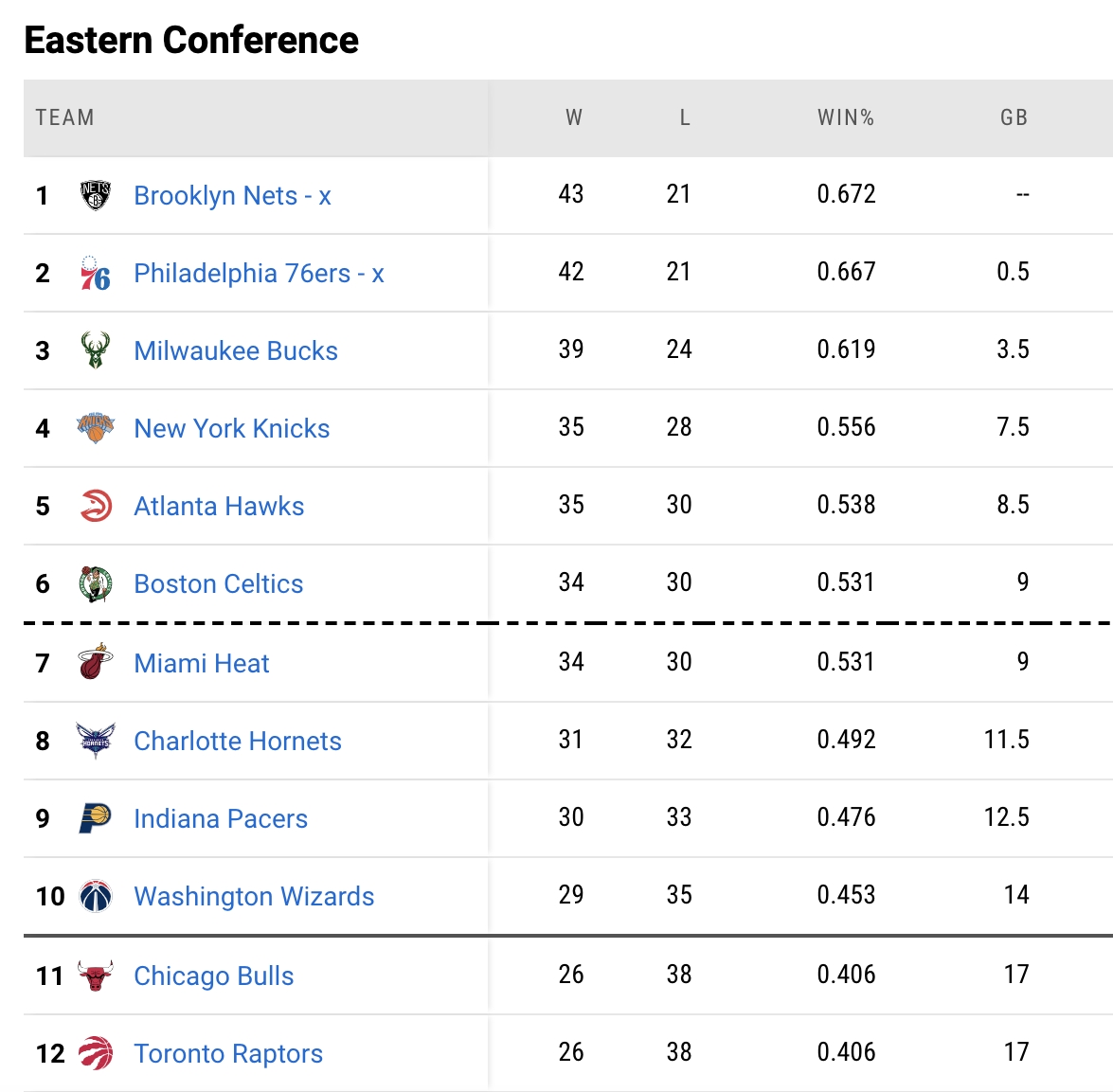The image size is (1113, 1092).
Task: Click the Milwaukee Bucks antler logo
Action: 95,350
